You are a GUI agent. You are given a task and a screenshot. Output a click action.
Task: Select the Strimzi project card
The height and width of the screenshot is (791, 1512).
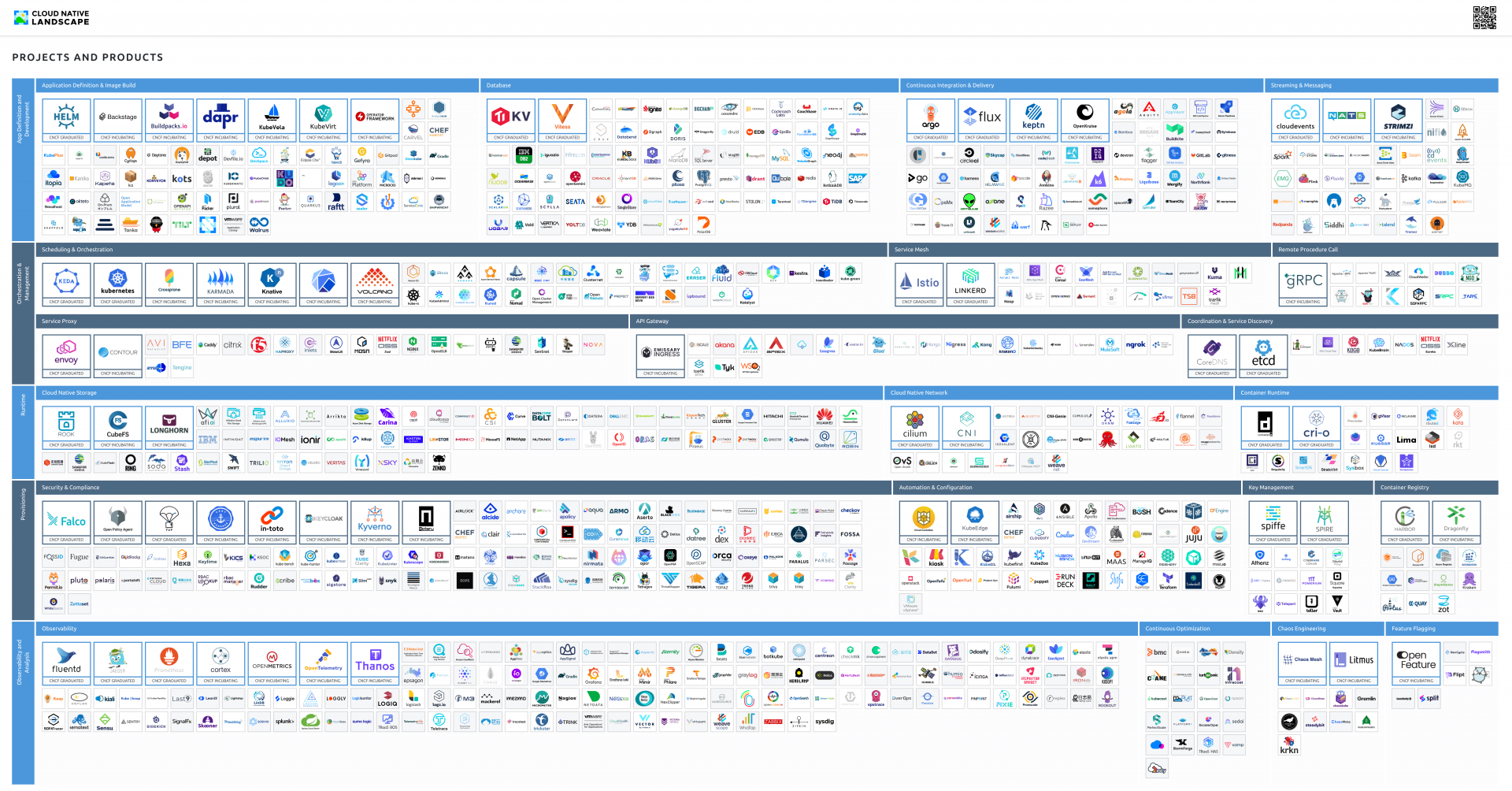[x=1398, y=121]
